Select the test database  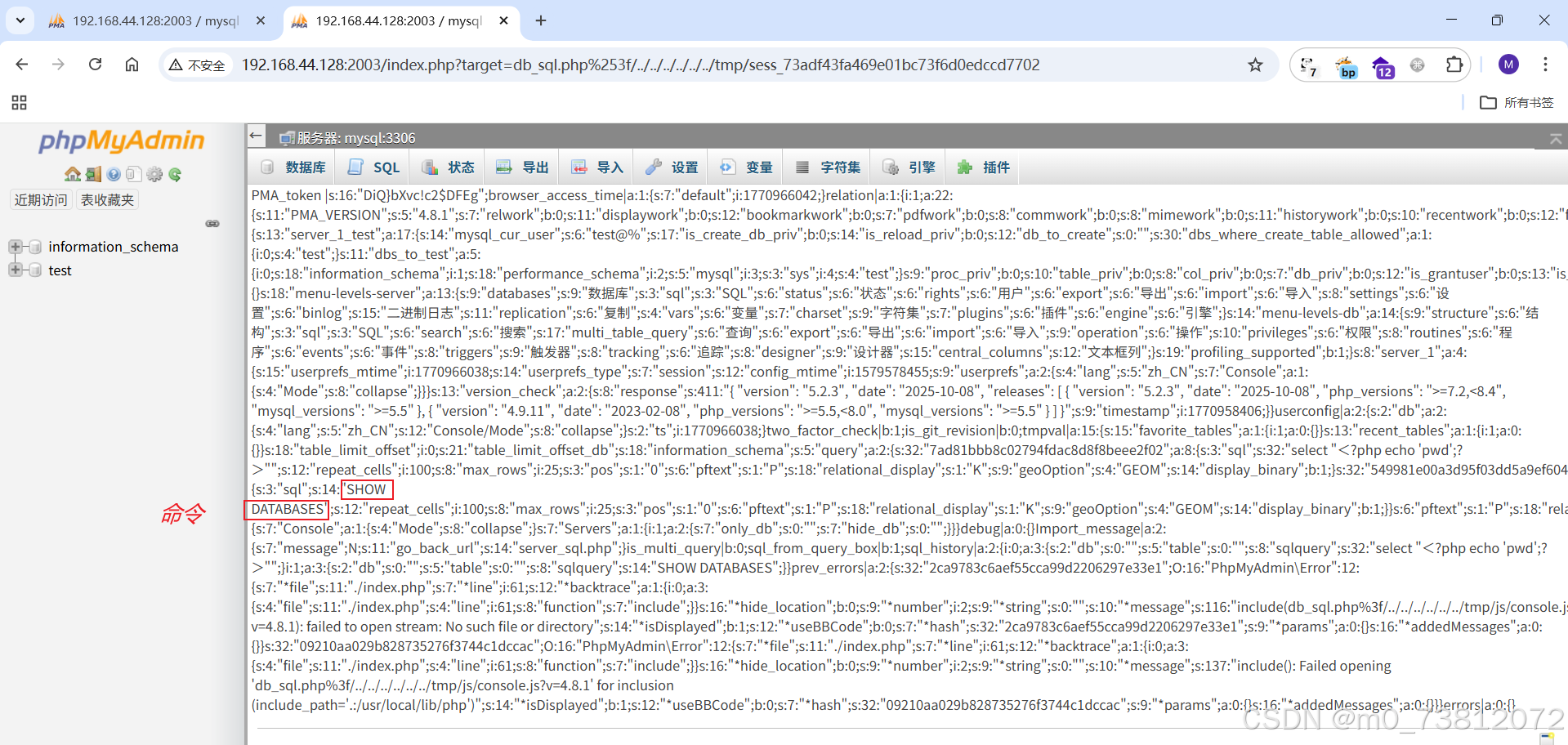click(60, 270)
